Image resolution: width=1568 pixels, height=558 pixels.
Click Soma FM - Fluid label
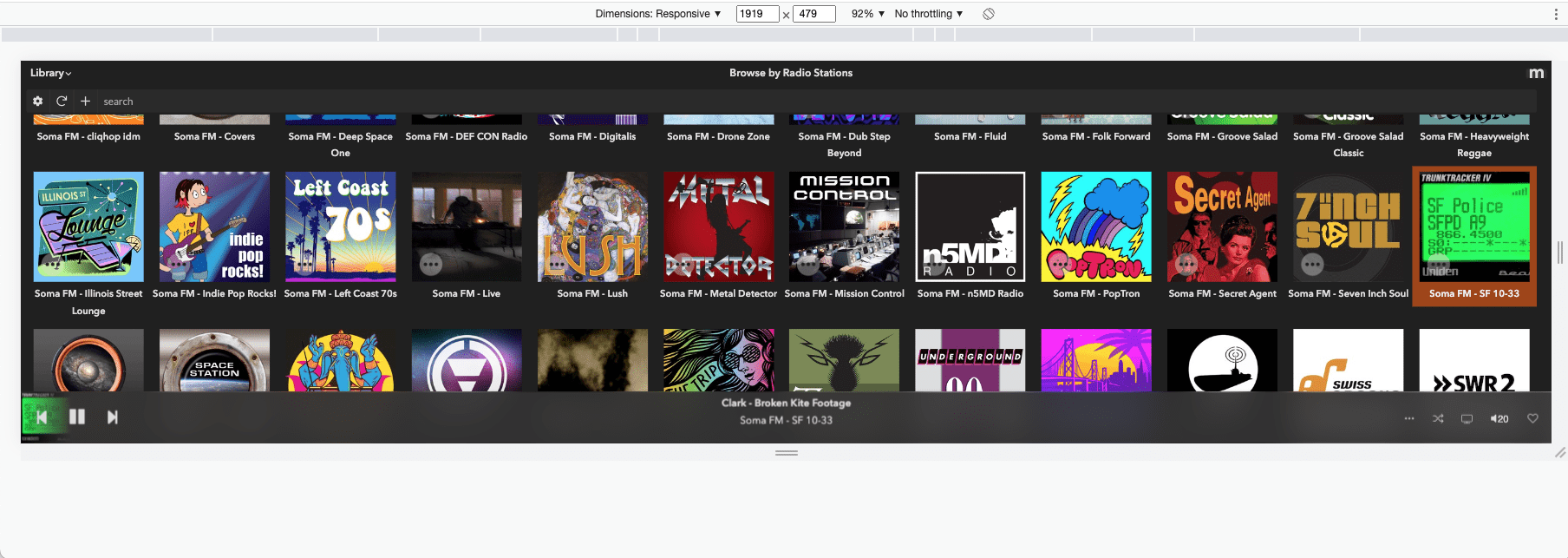(970, 136)
